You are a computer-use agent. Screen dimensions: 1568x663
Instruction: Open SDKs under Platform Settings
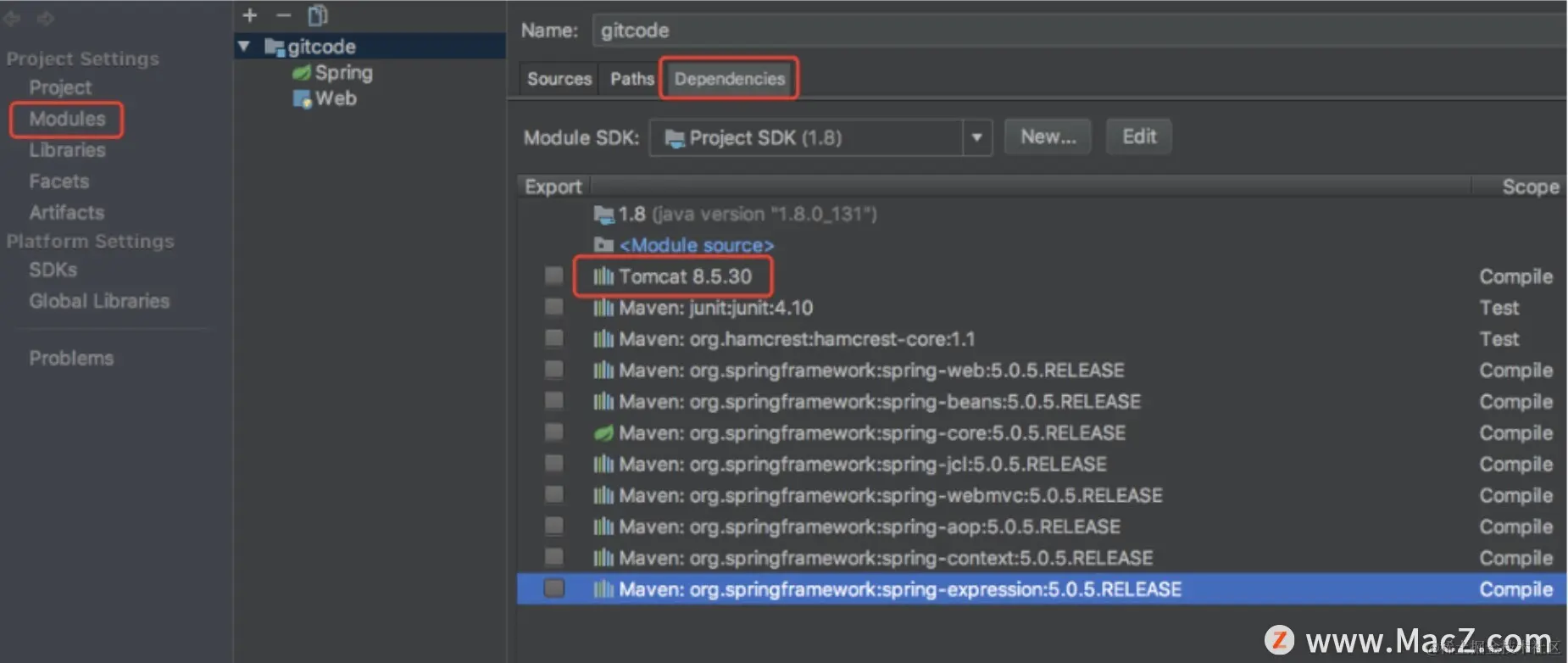[x=53, y=270]
